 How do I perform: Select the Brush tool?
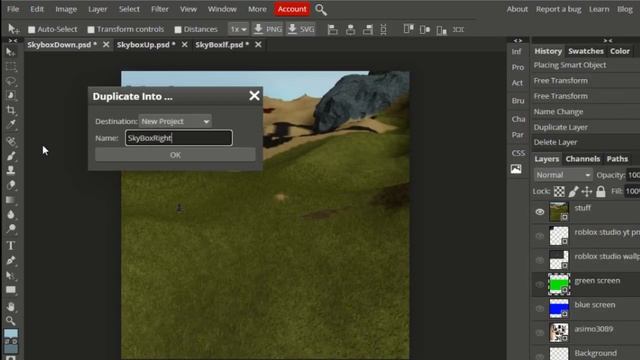click(x=11, y=156)
